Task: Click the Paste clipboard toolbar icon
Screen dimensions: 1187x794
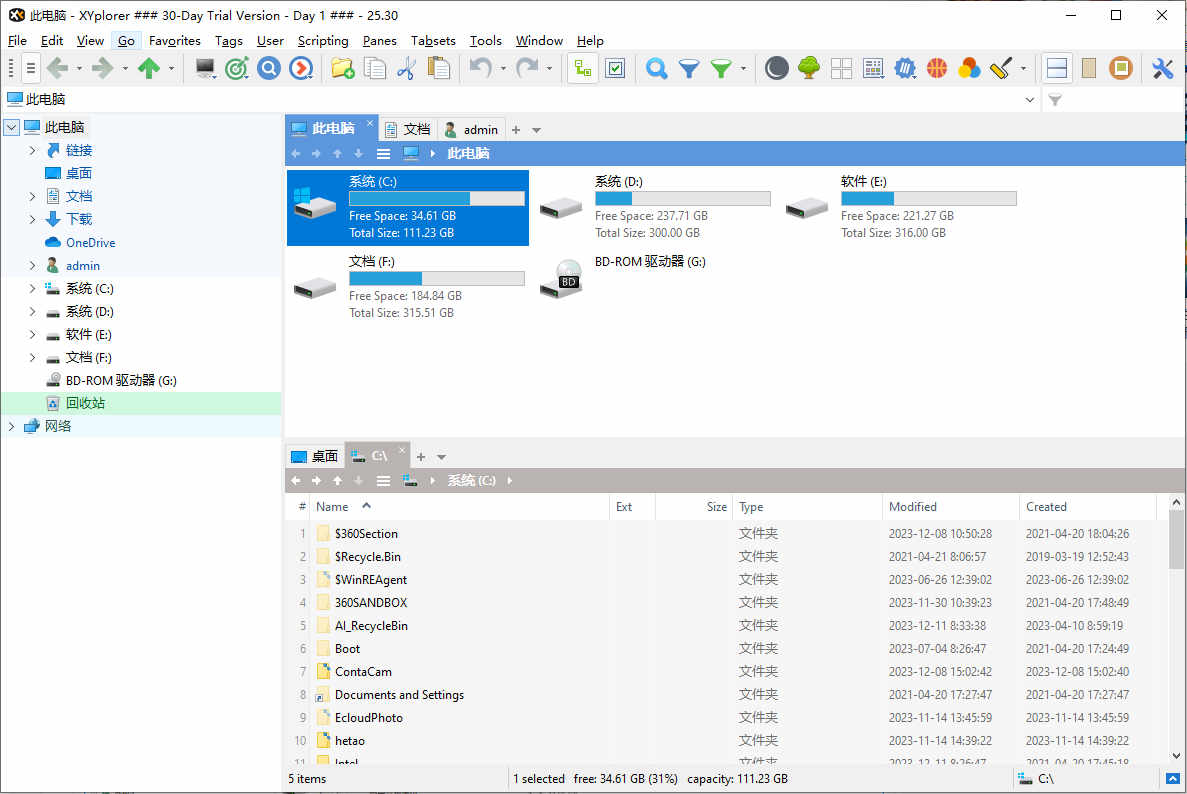Action: pos(438,69)
